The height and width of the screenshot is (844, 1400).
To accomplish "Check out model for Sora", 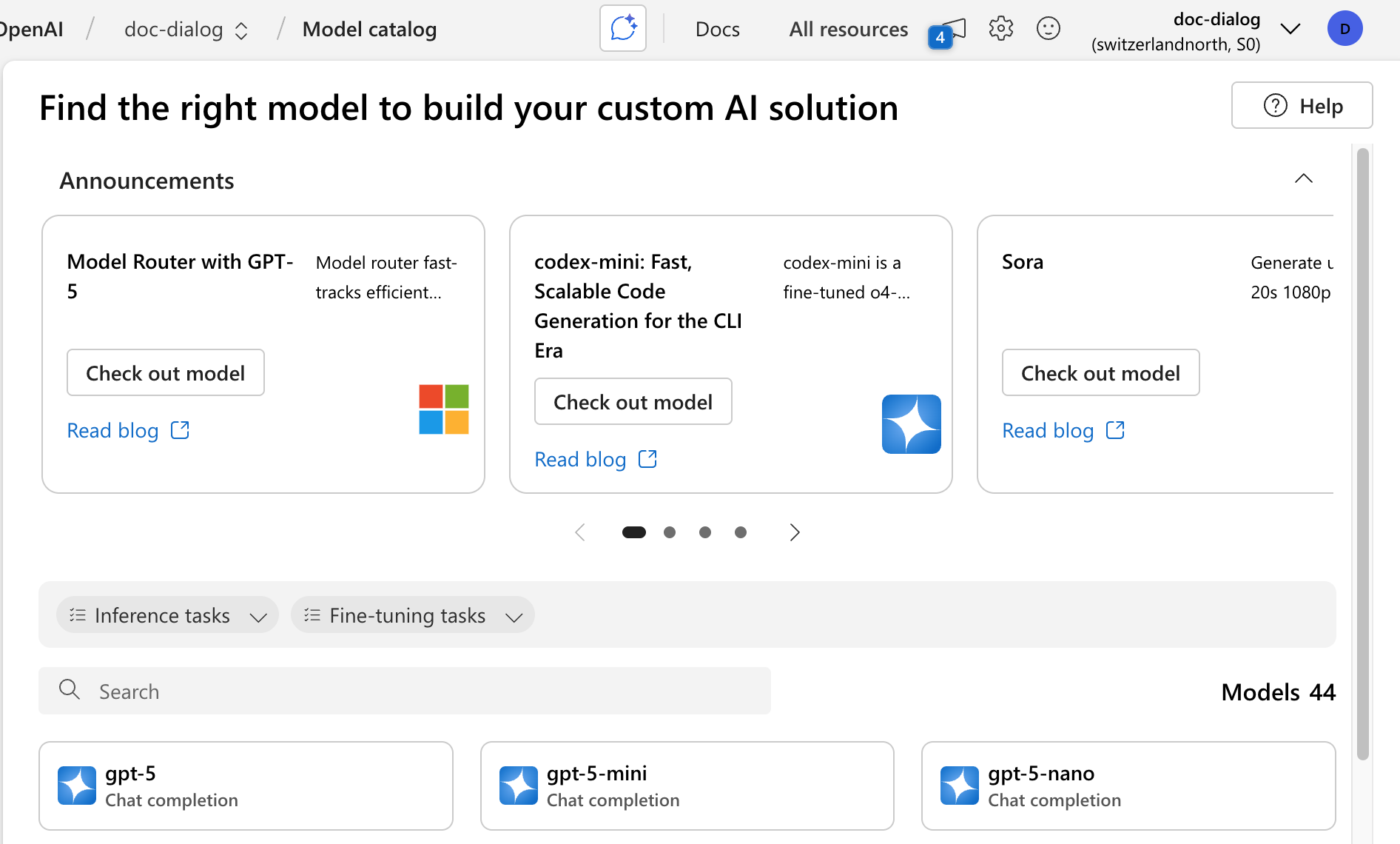I will [x=1100, y=372].
